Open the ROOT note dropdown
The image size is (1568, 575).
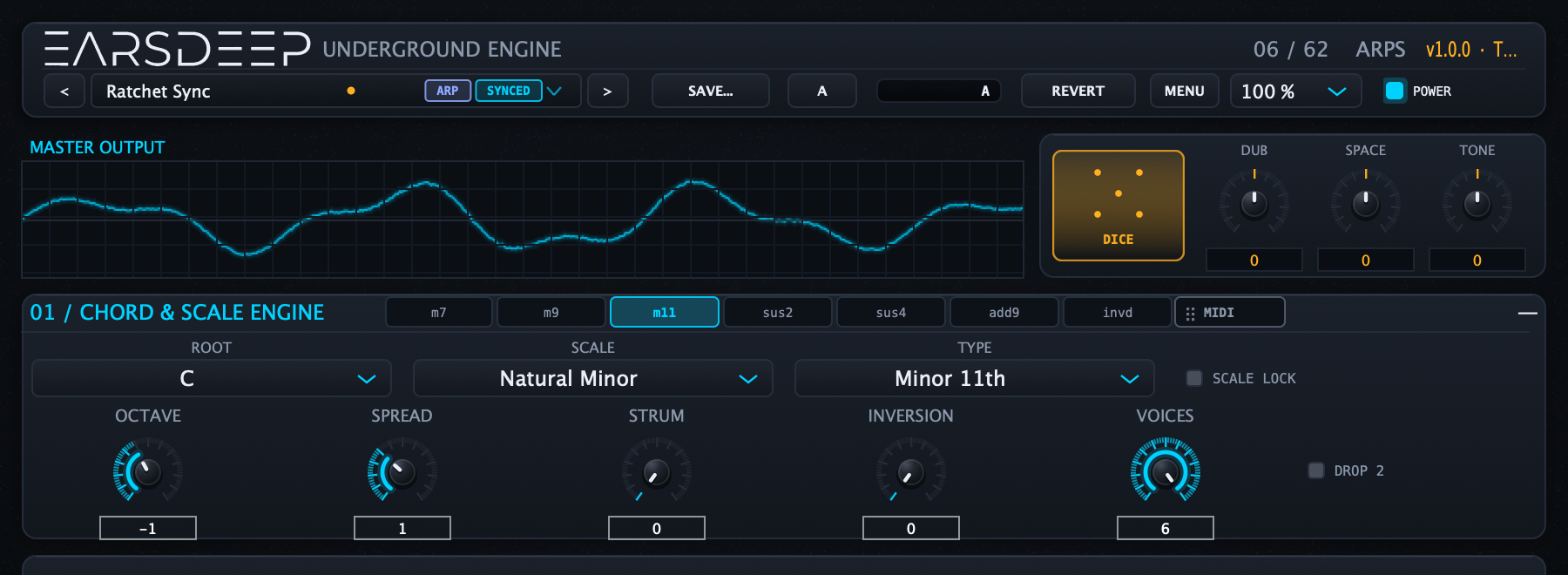point(212,378)
